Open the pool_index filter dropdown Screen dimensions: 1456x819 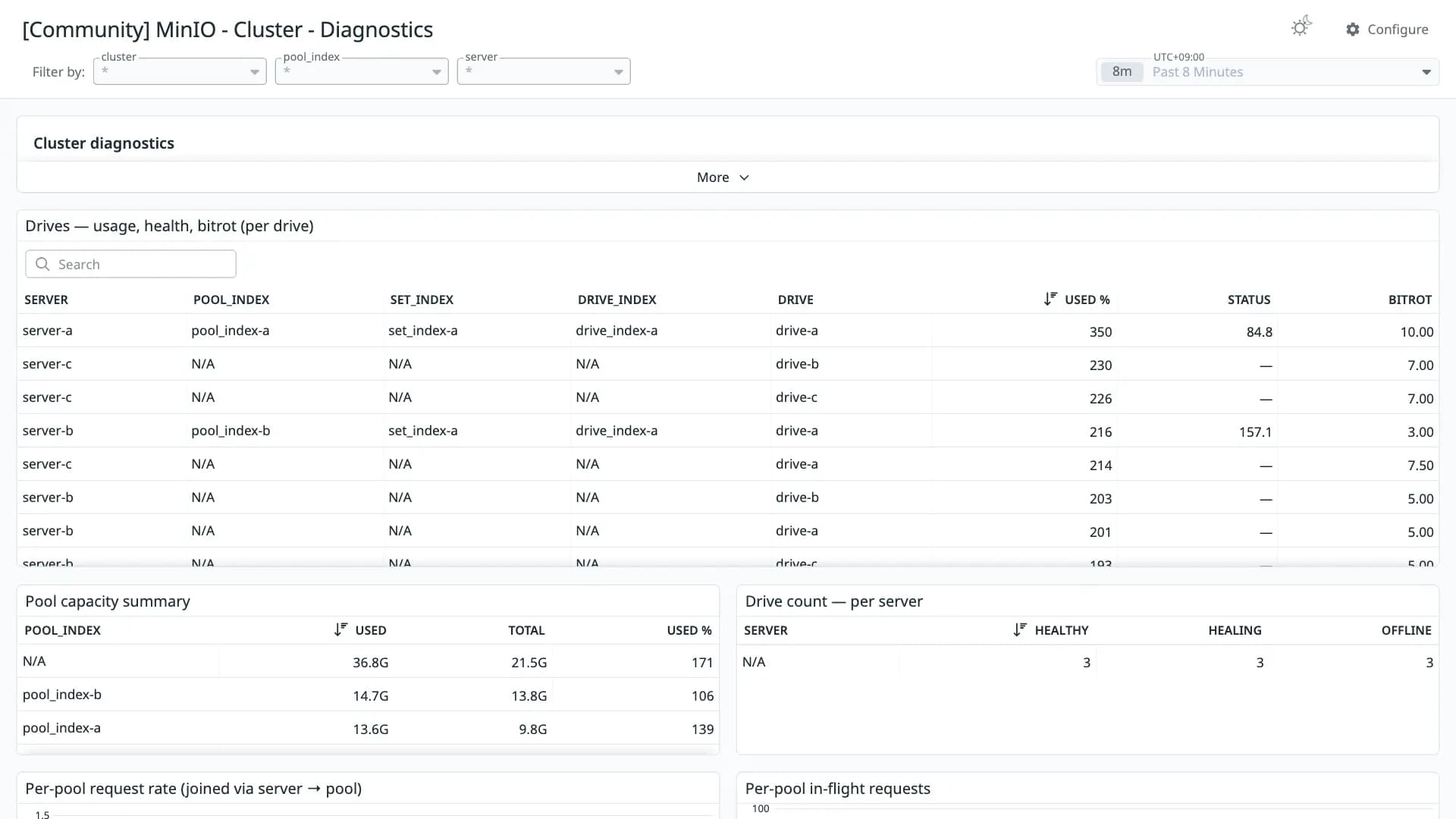pos(362,71)
